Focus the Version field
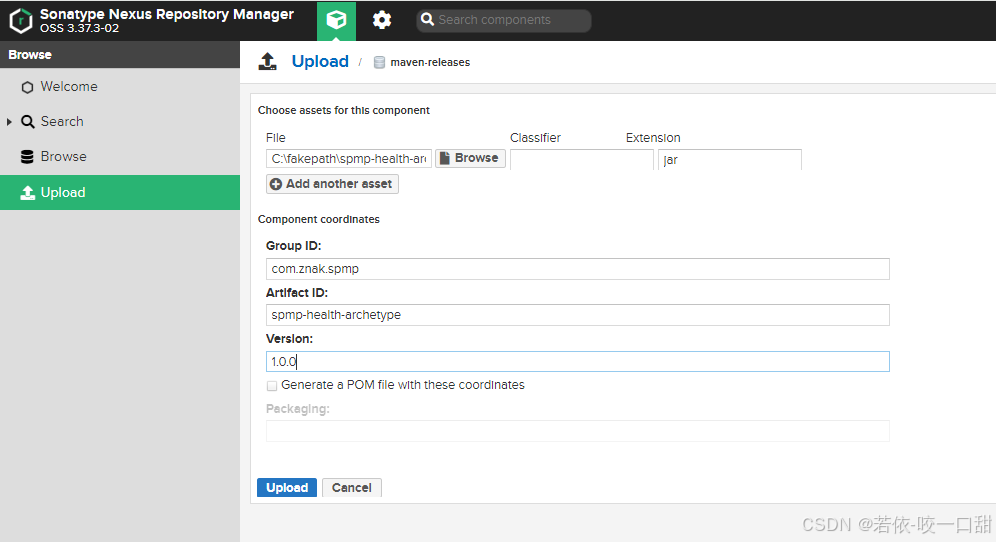996x542 pixels. [577, 362]
